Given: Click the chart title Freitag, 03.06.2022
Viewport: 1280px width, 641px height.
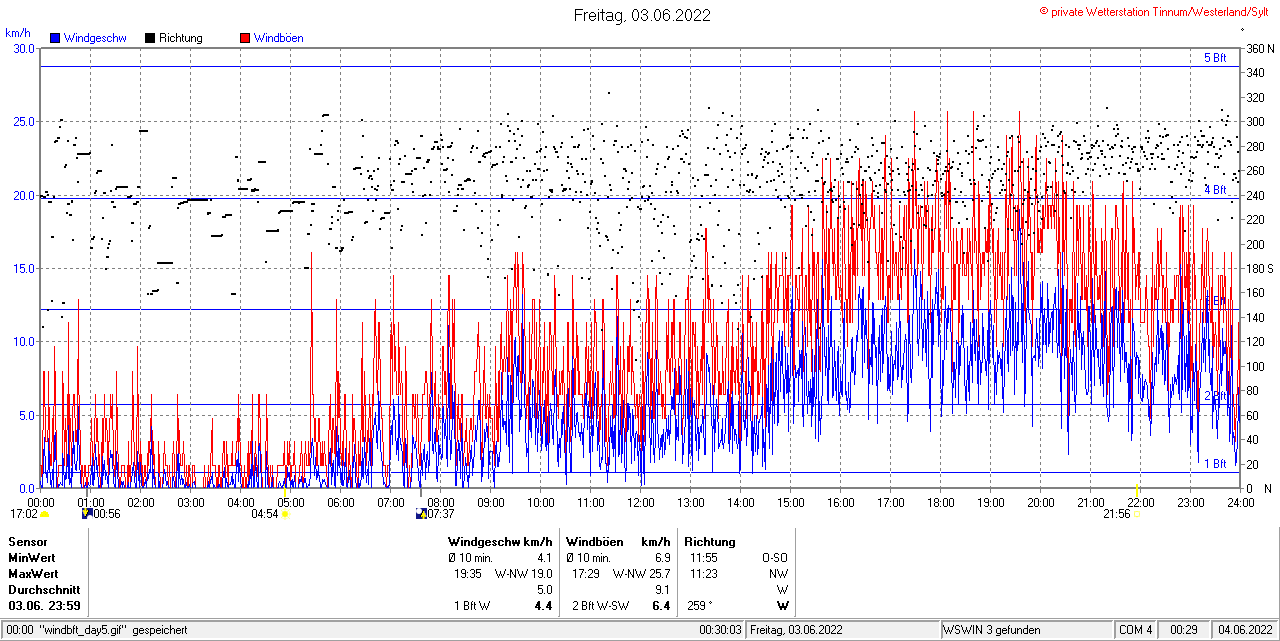Looking at the screenshot, I should tap(642, 15).
